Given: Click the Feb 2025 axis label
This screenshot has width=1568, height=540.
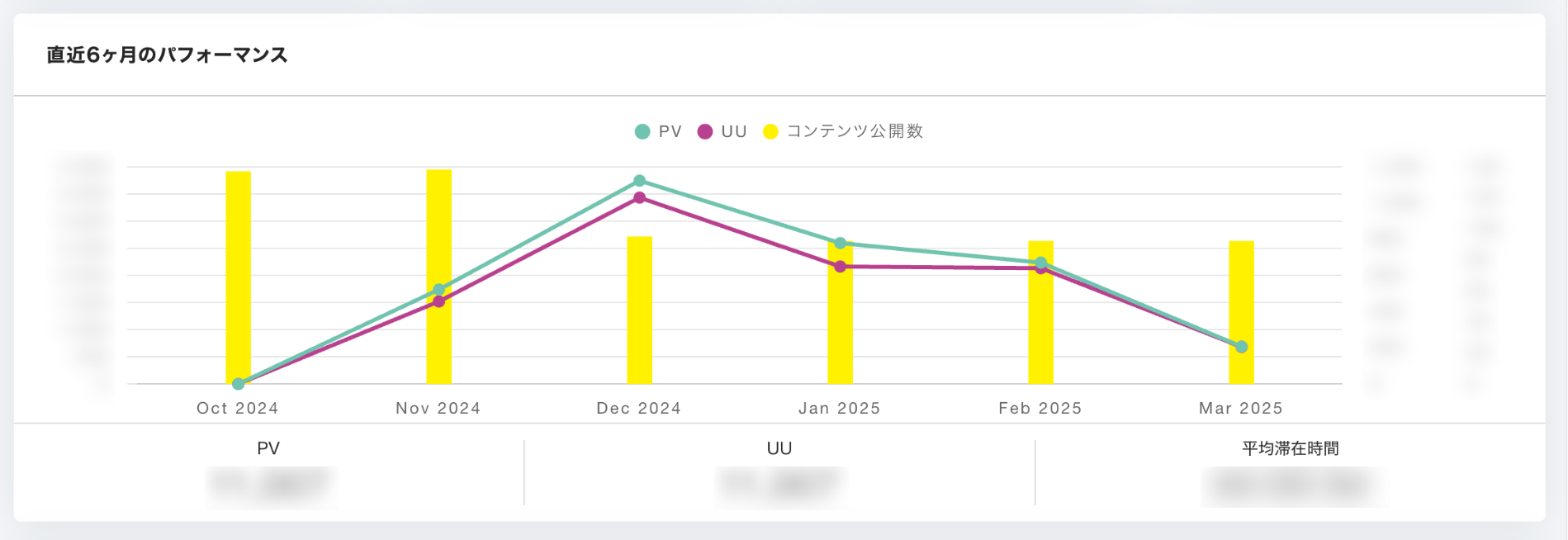Looking at the screenshot, I should (x=1040, y=409).
